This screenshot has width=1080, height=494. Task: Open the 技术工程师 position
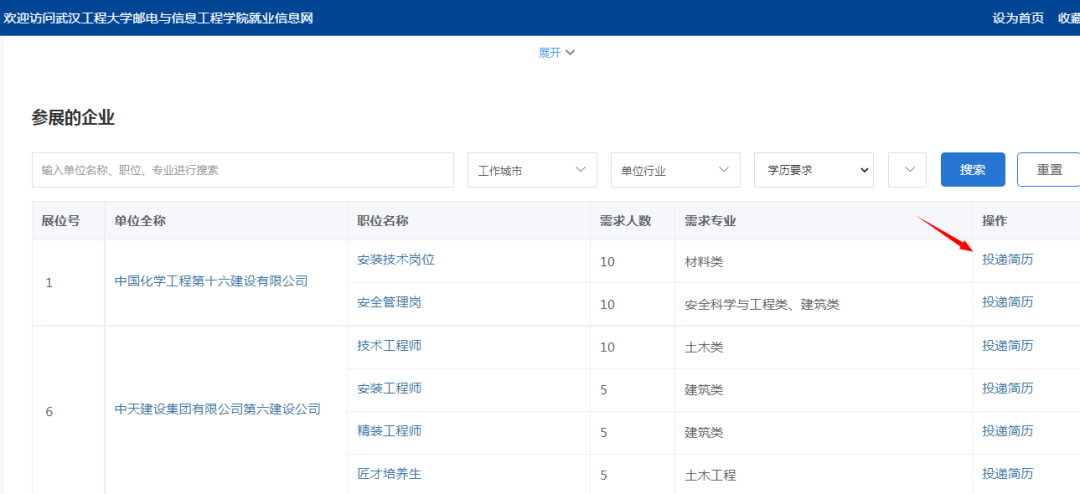[388, 345]
